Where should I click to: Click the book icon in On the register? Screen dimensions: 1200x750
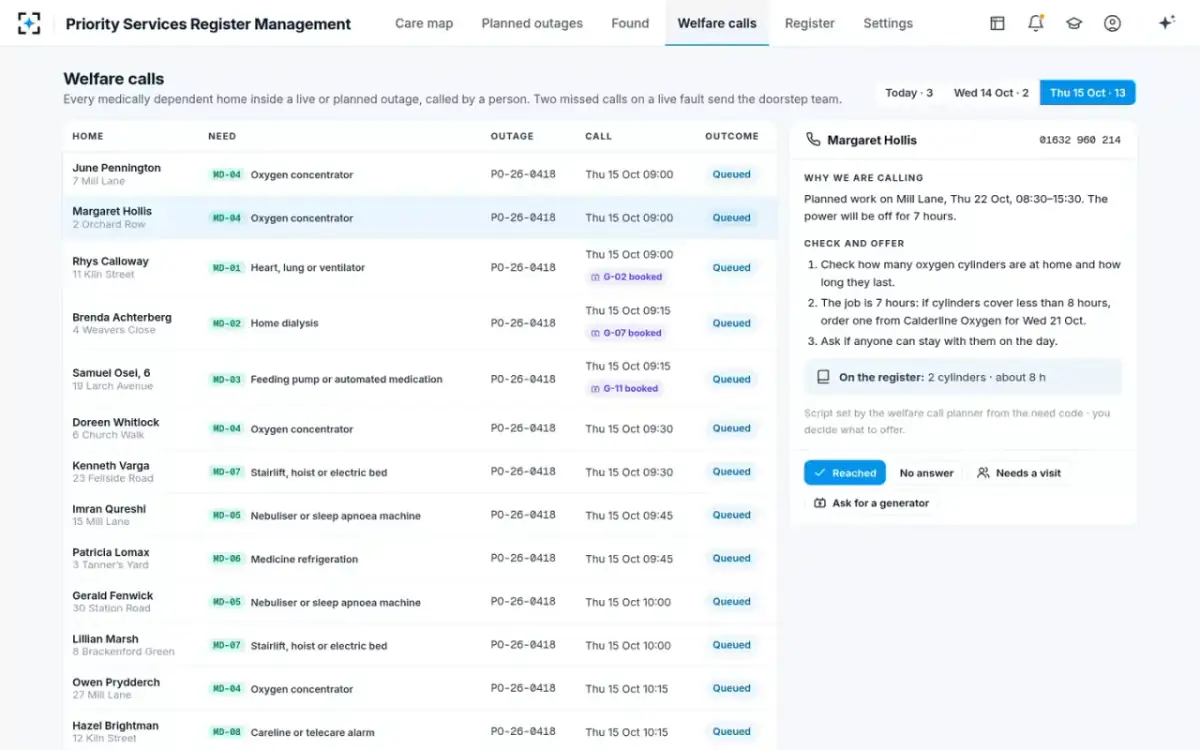click(823, 377)
